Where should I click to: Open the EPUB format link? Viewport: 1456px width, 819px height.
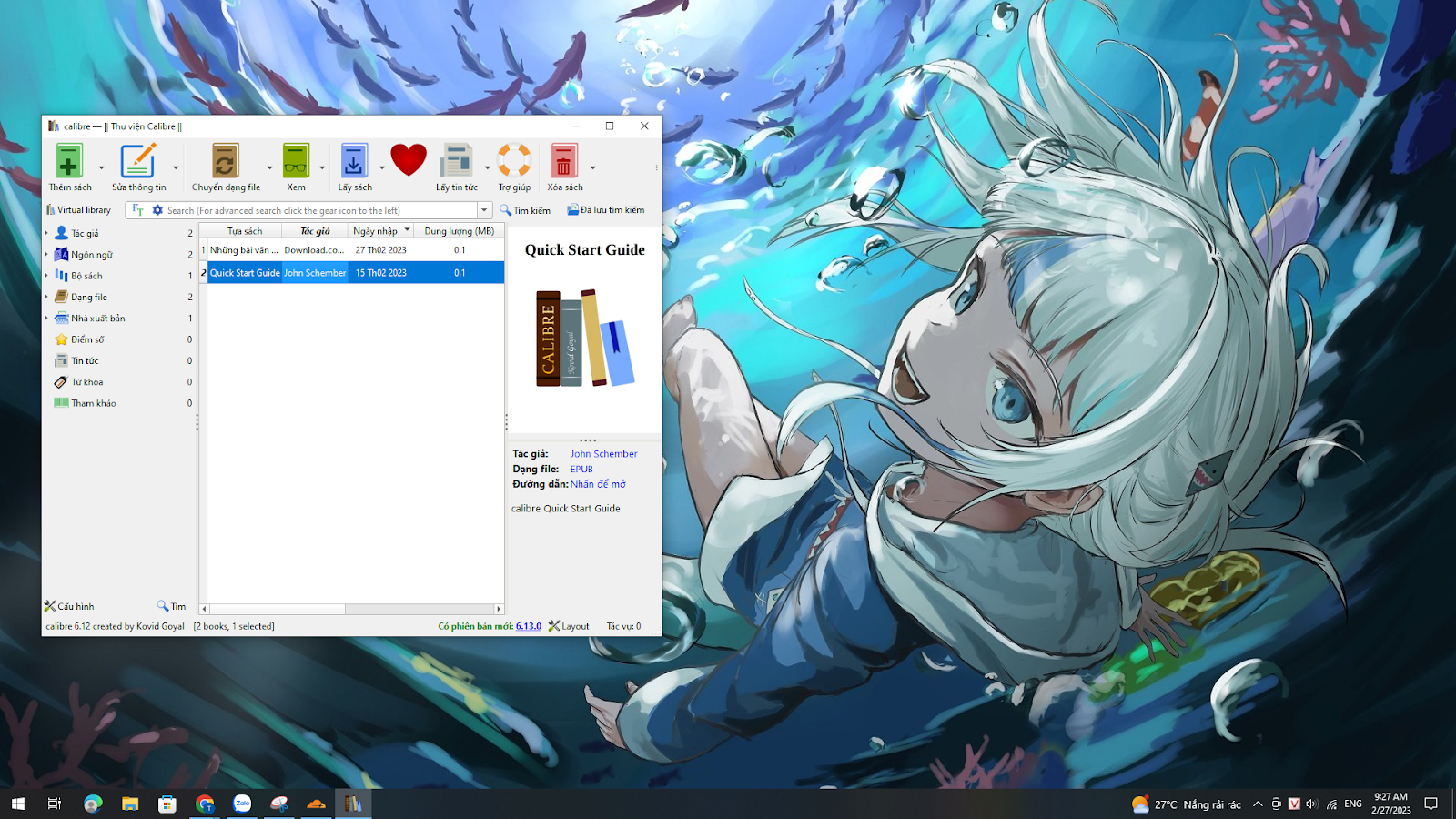point(581,469)
